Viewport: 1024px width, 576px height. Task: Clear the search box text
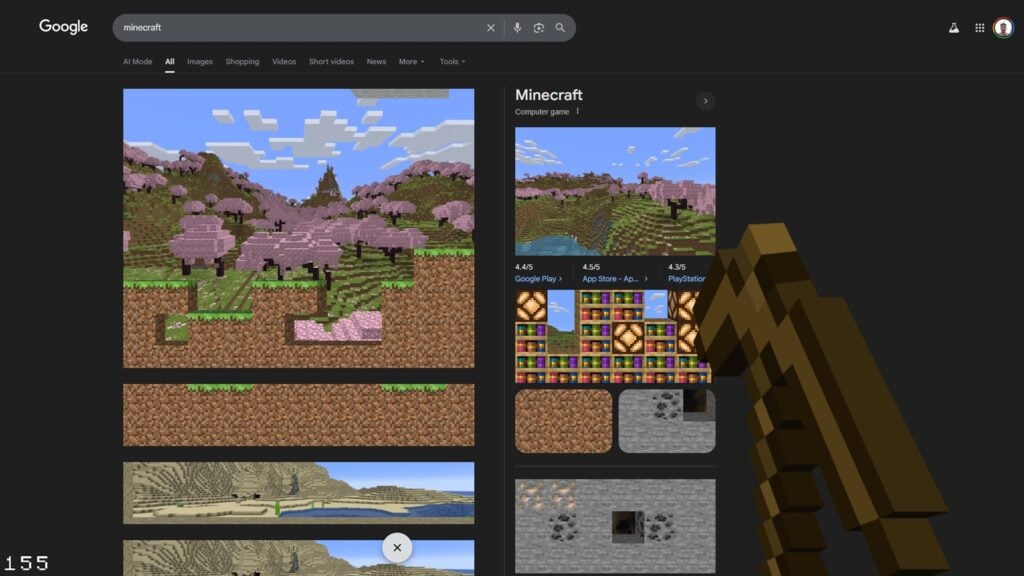[490, 28]
